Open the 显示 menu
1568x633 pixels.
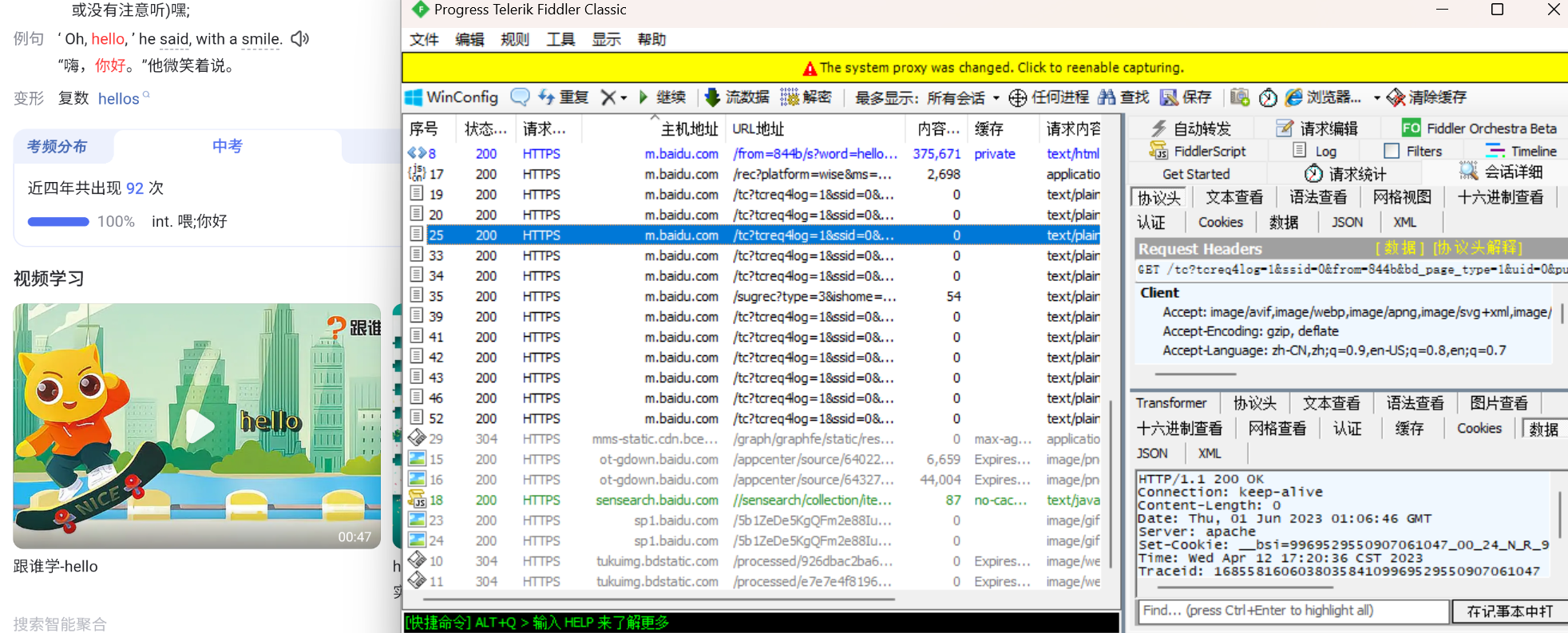(606, 40)
